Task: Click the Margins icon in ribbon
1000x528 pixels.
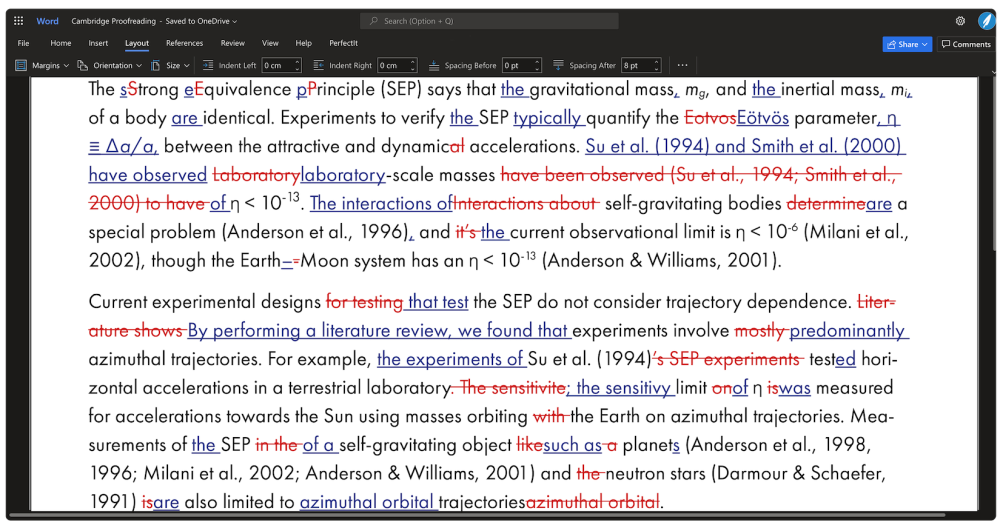Action: [22, 65]
